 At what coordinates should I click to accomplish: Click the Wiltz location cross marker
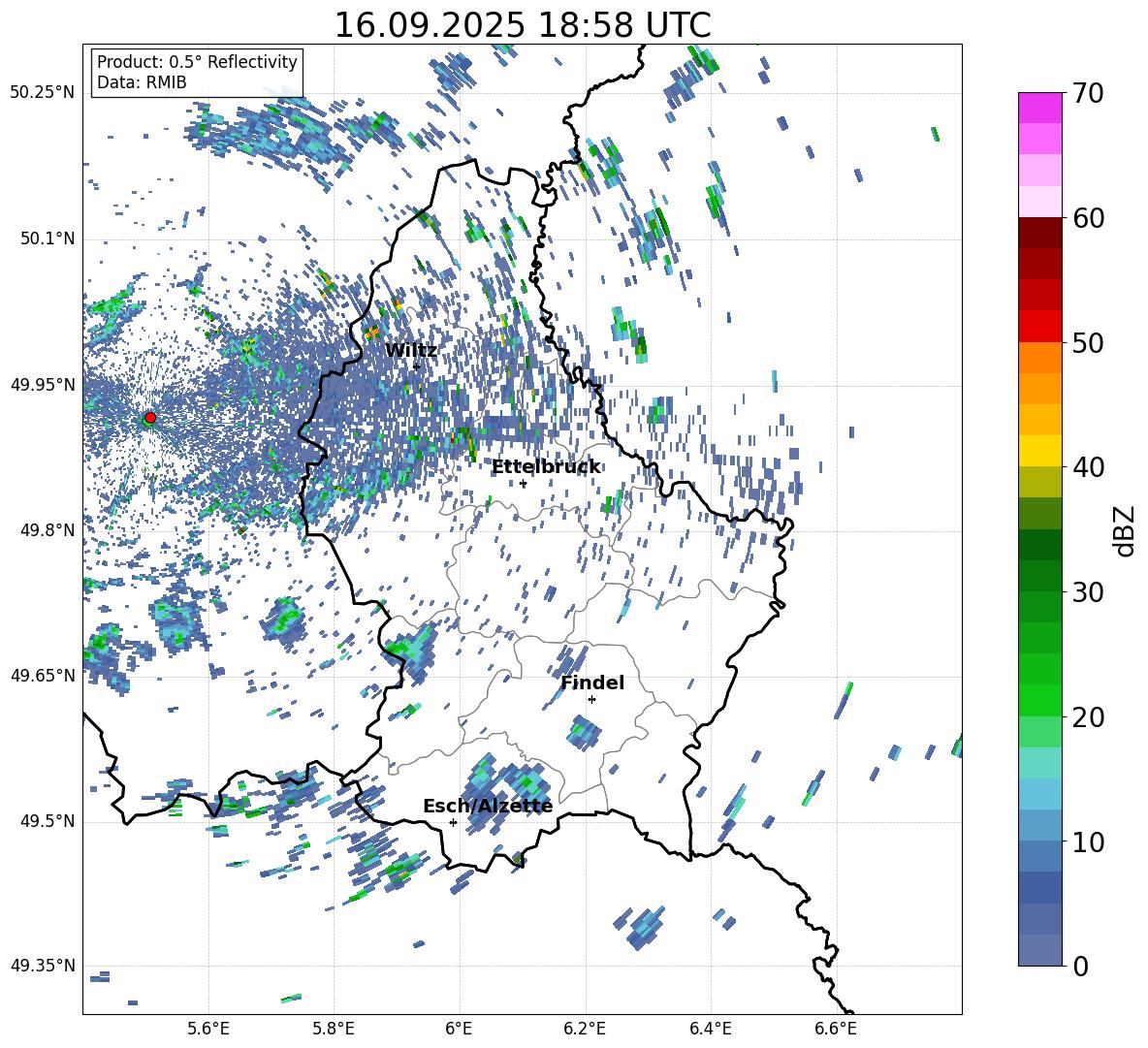(417, 366)
